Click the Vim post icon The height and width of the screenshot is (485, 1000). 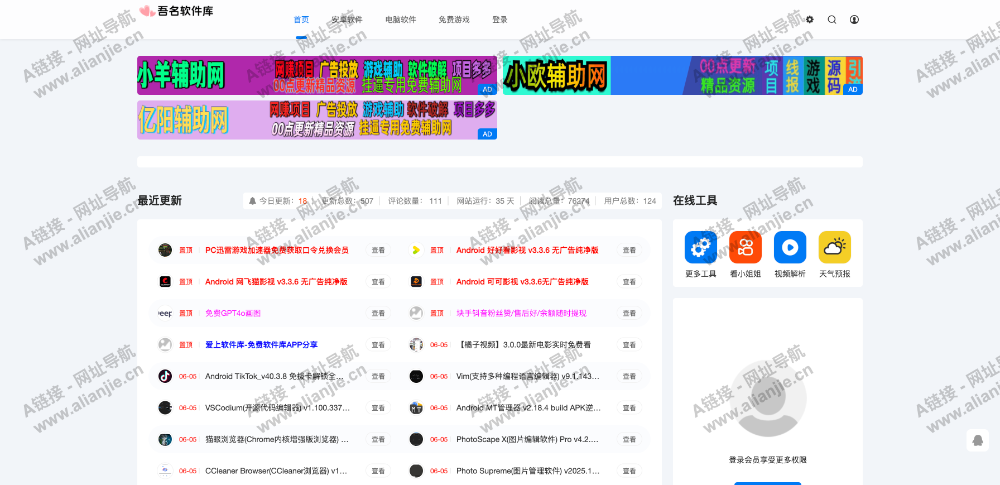(x=416, y=377)
